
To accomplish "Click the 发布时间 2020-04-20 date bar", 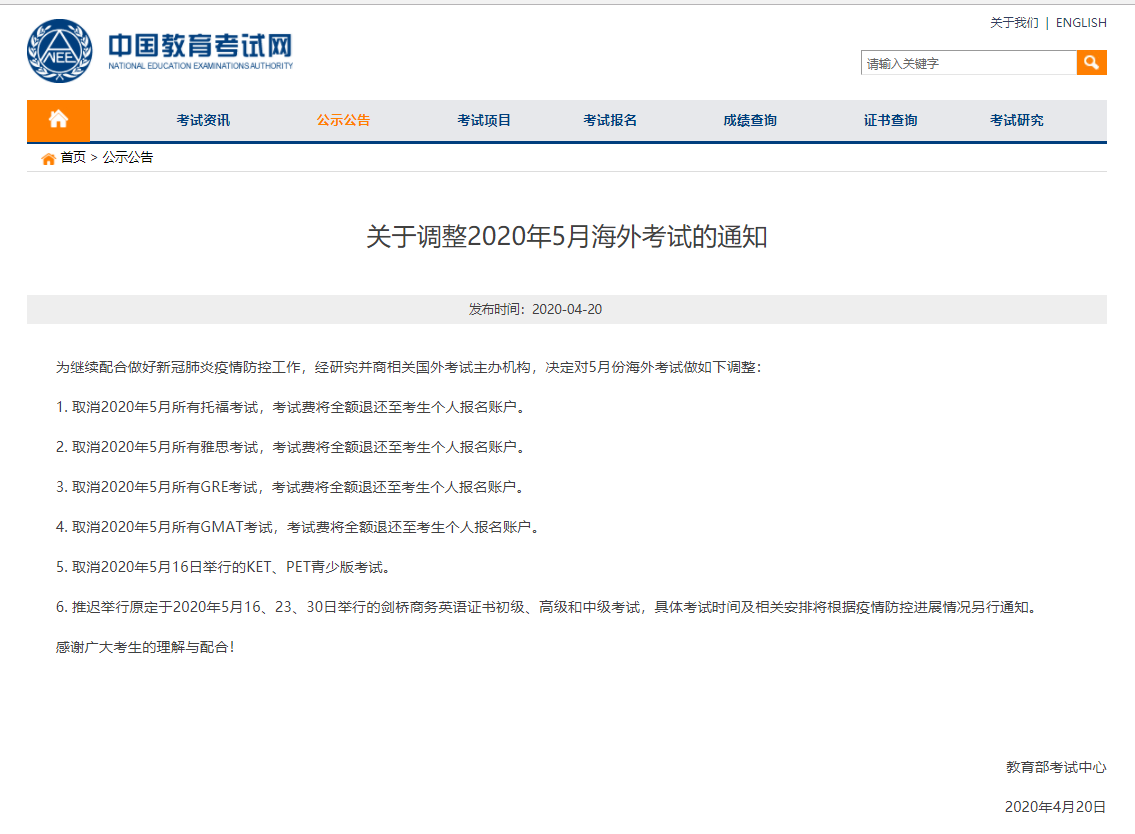I will click(566, 309).
